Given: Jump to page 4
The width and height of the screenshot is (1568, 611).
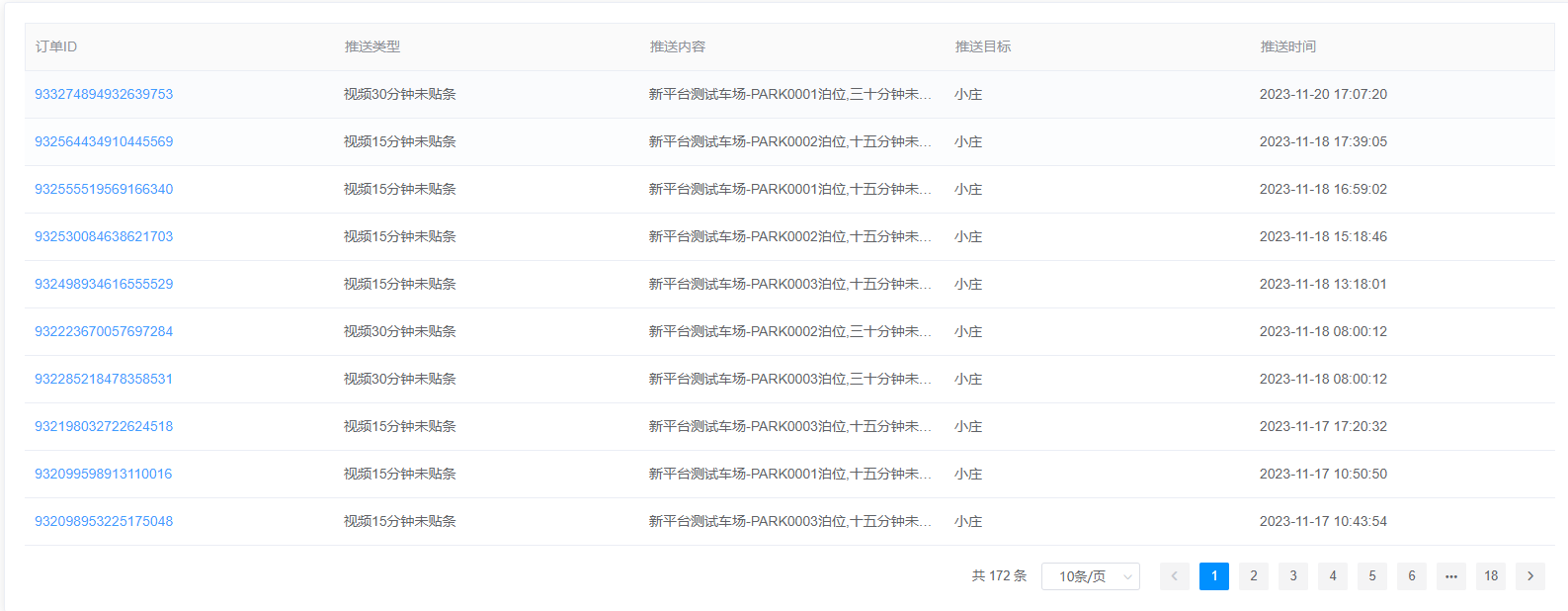Looking at the screenshot, I should pyautogui.click(x=1332, y=576).
